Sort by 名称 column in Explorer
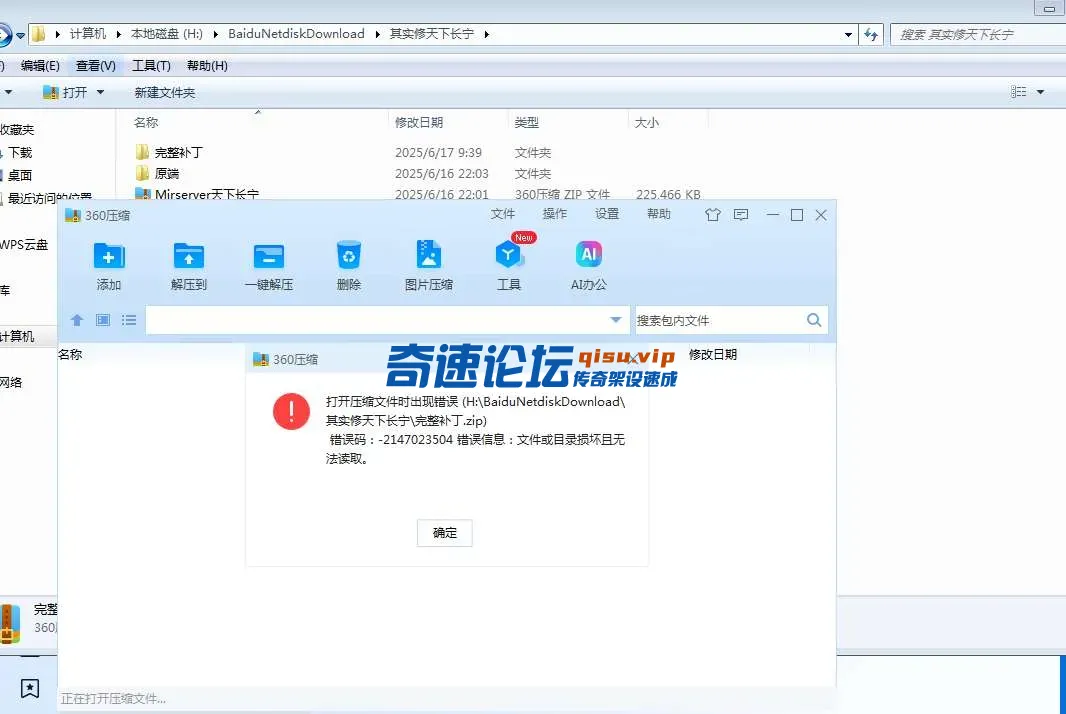Image resolution: width=1066 pixels, height=714 pixels. click(146, 122)
